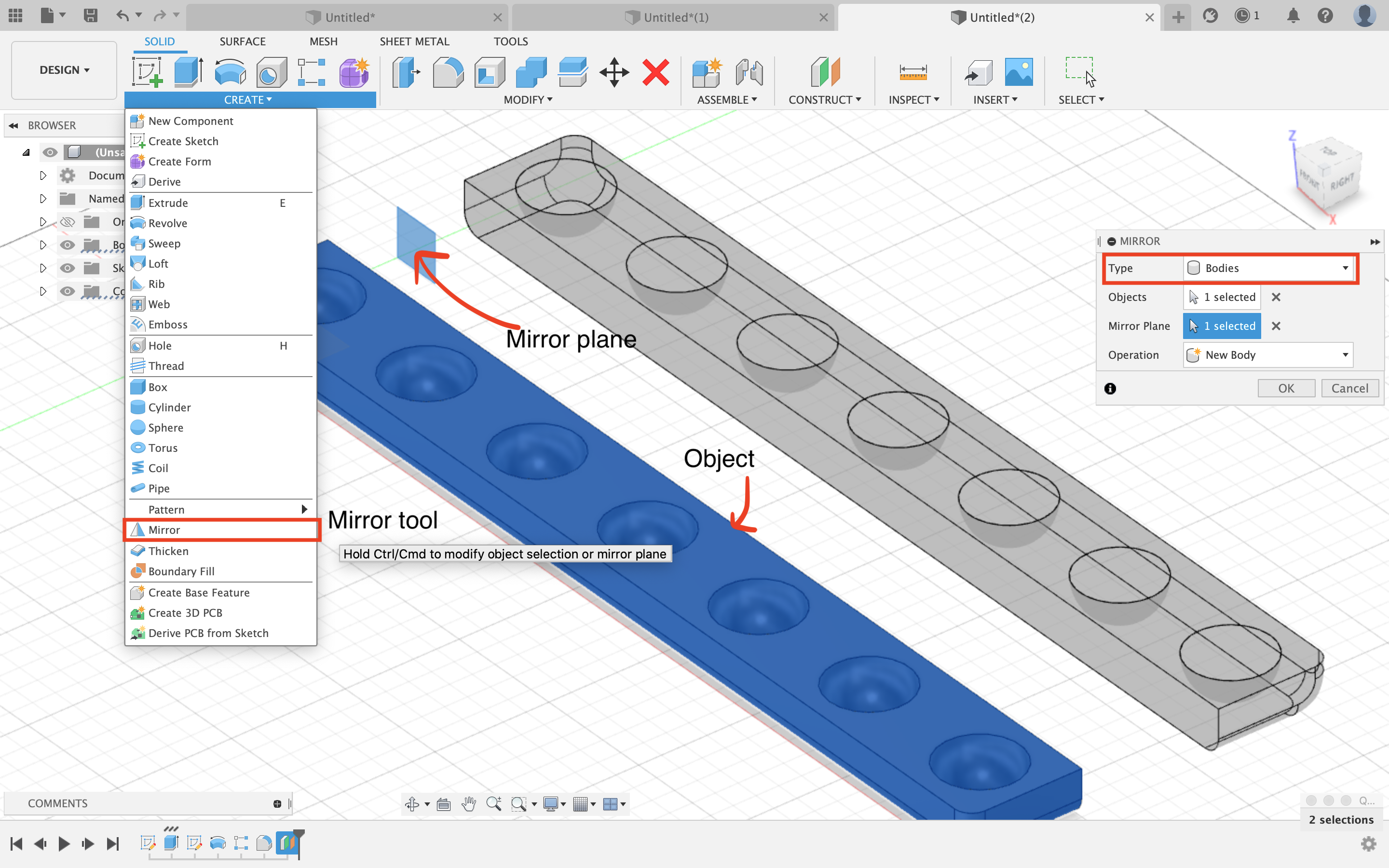Toggle visibility eye of Sketches folder
Image resolution: width=1389 pixels, height=868 pixels.
point(67,268)
